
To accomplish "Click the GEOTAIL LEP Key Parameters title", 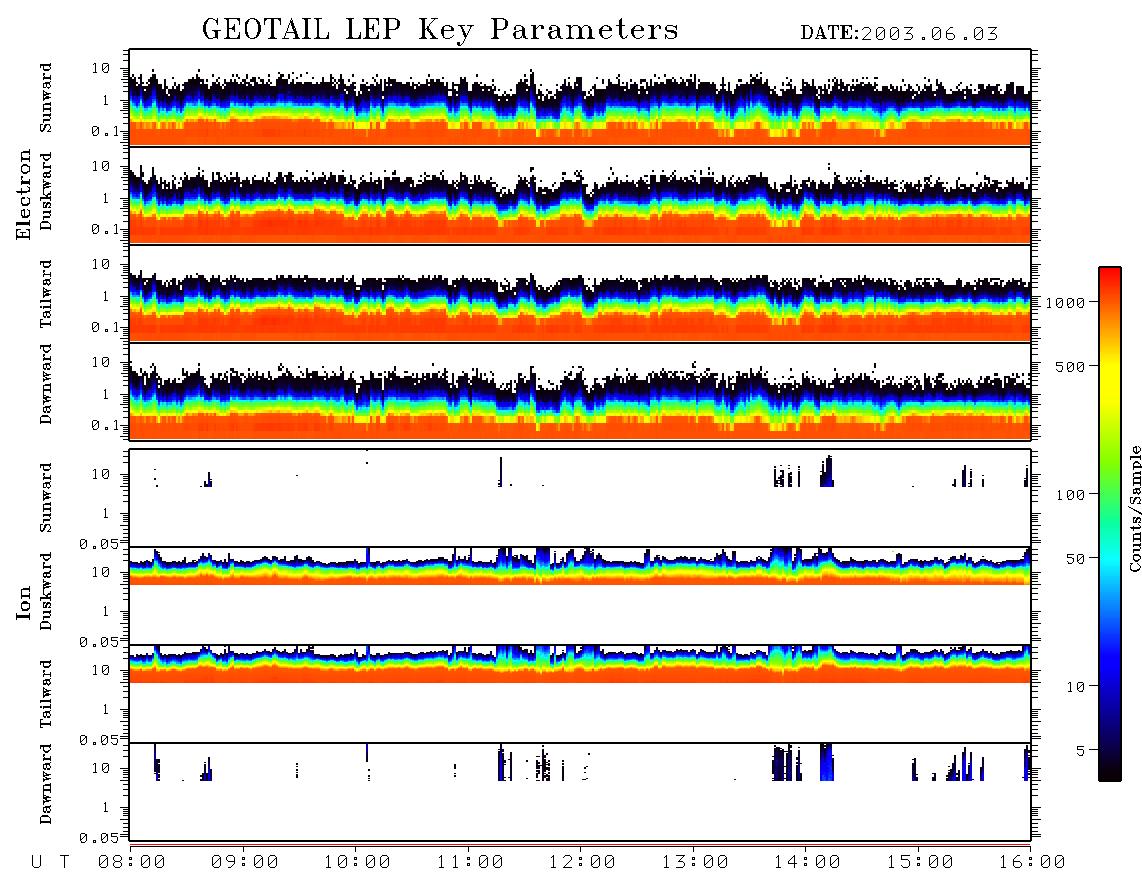I will pyautogui.click(x=440, y=30).
